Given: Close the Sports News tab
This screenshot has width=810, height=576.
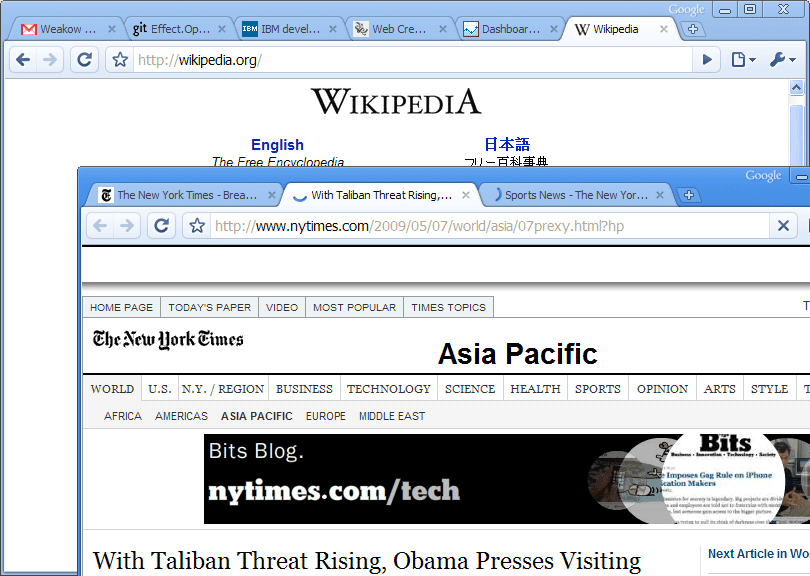Looking at the screenshot, I should (660, 195).
